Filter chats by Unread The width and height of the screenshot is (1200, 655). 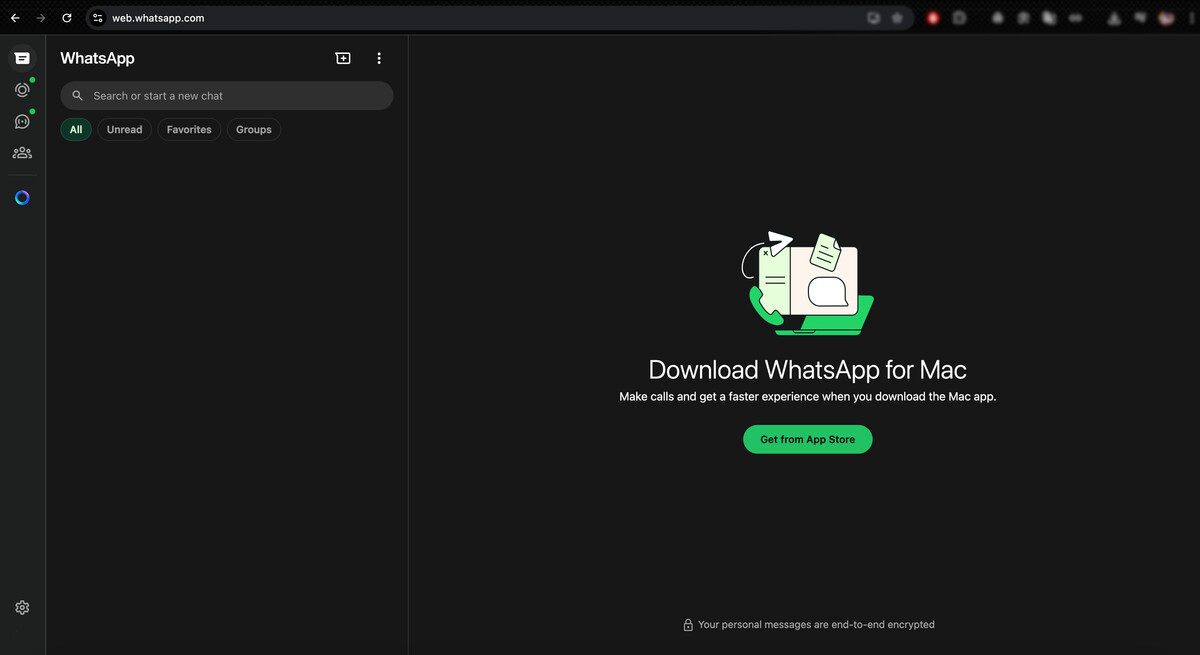coord(124,129)
